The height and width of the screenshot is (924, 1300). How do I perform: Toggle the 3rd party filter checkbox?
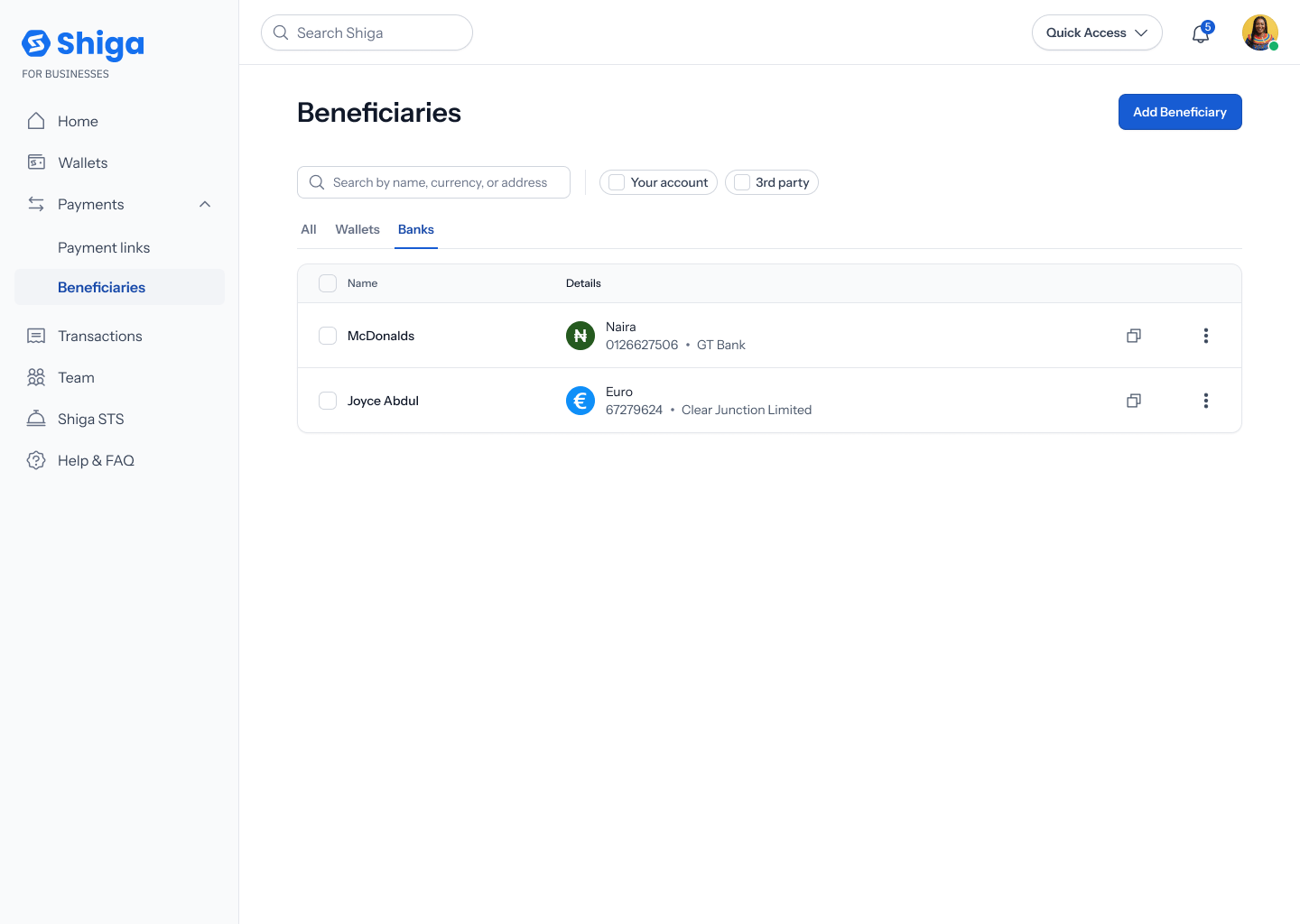(742, 182)
